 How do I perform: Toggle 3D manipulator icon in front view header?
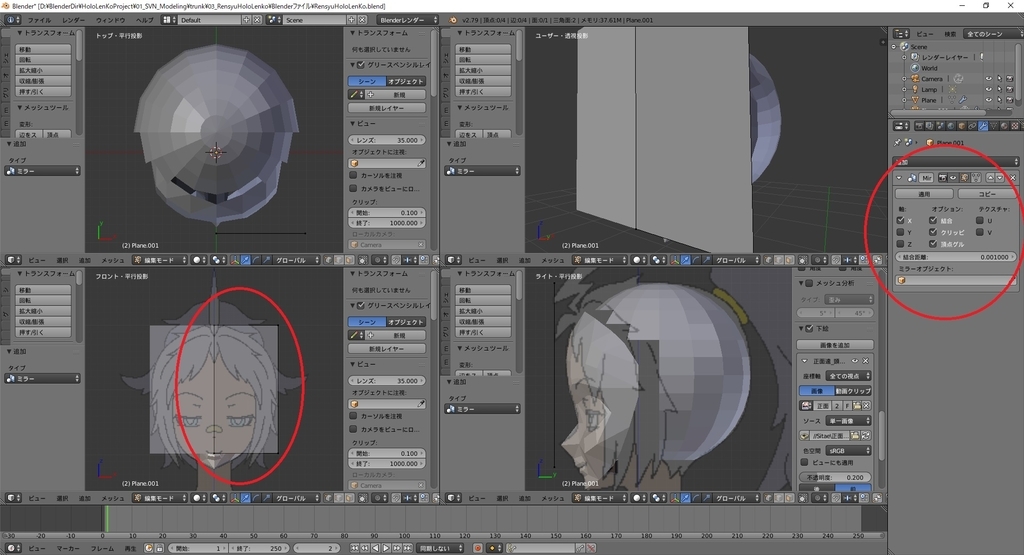235,498
